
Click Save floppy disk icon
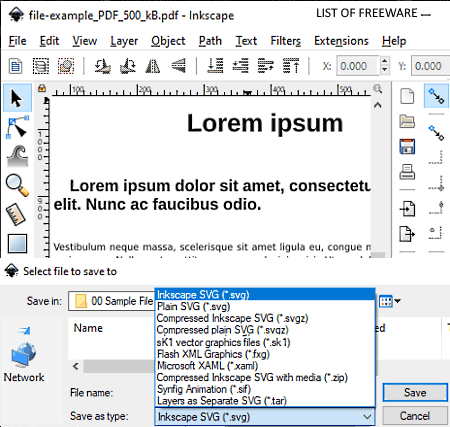click(407, 146)
